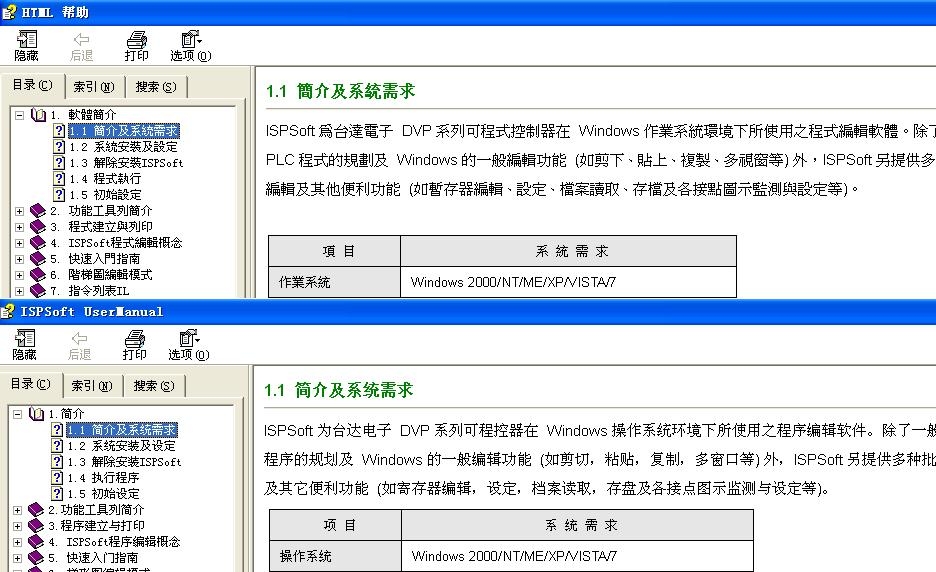Open topic 1.5 初始設定
The height and width of the screenshot is (572, 936).
point(105,195)
